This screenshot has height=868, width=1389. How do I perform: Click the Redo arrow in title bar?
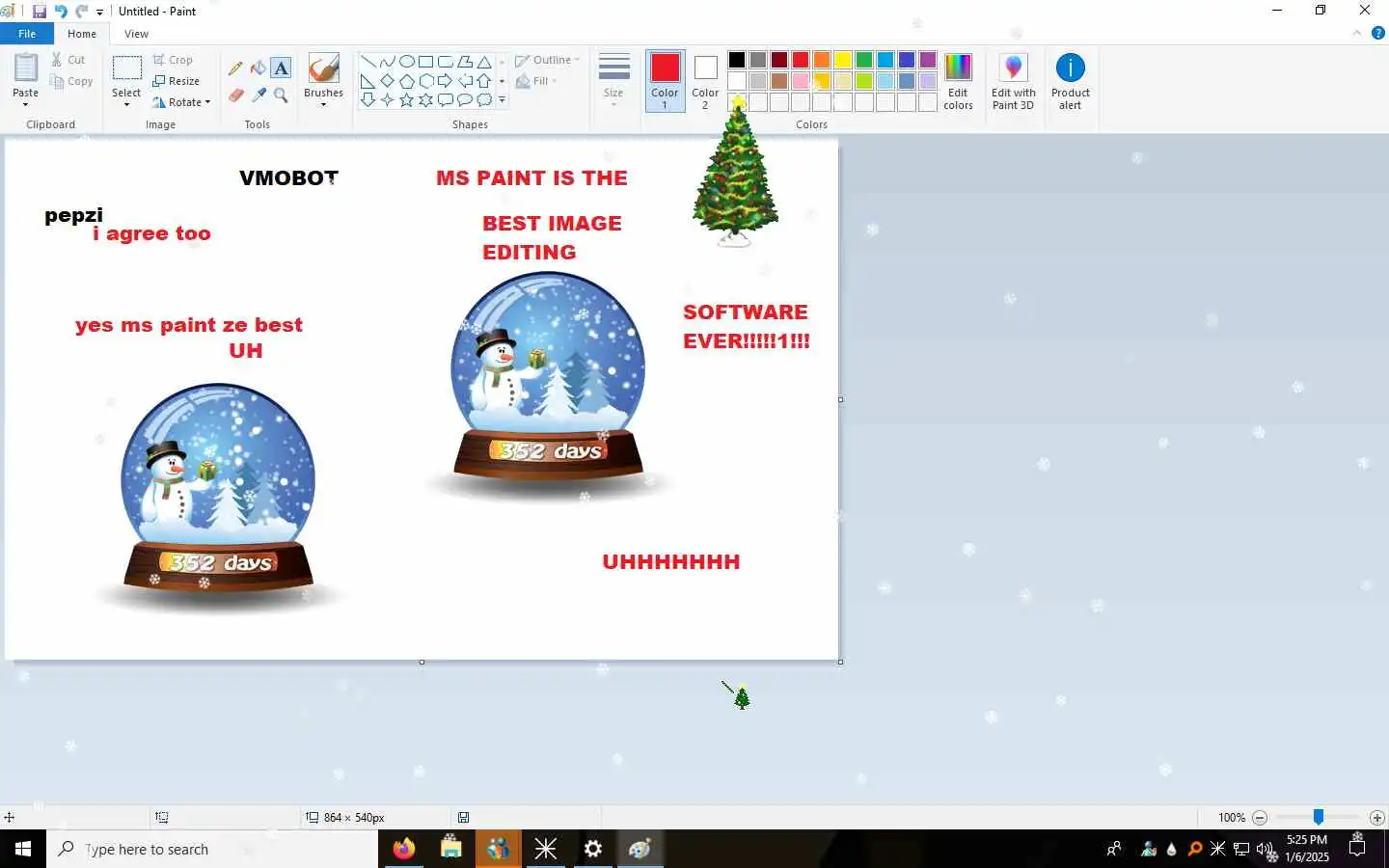(81, 12)
